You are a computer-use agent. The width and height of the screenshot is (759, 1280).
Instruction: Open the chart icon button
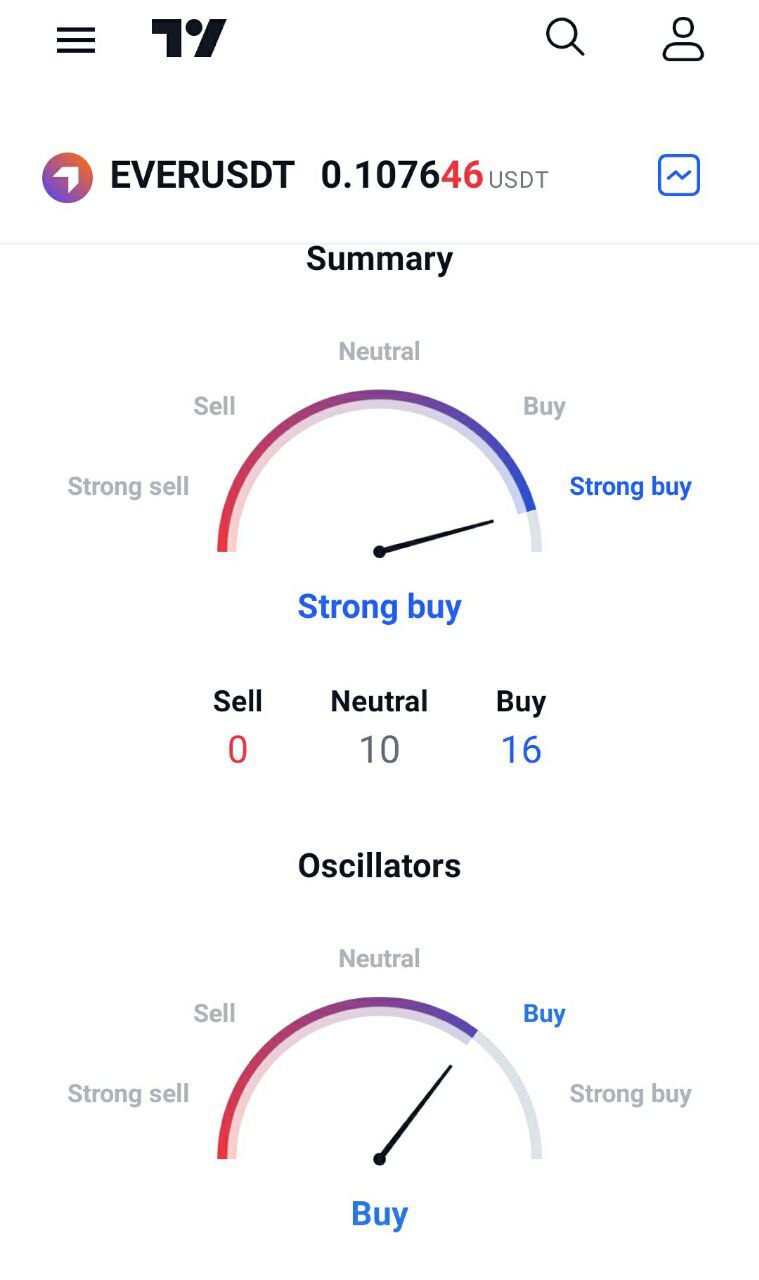[x=679, y=176]
